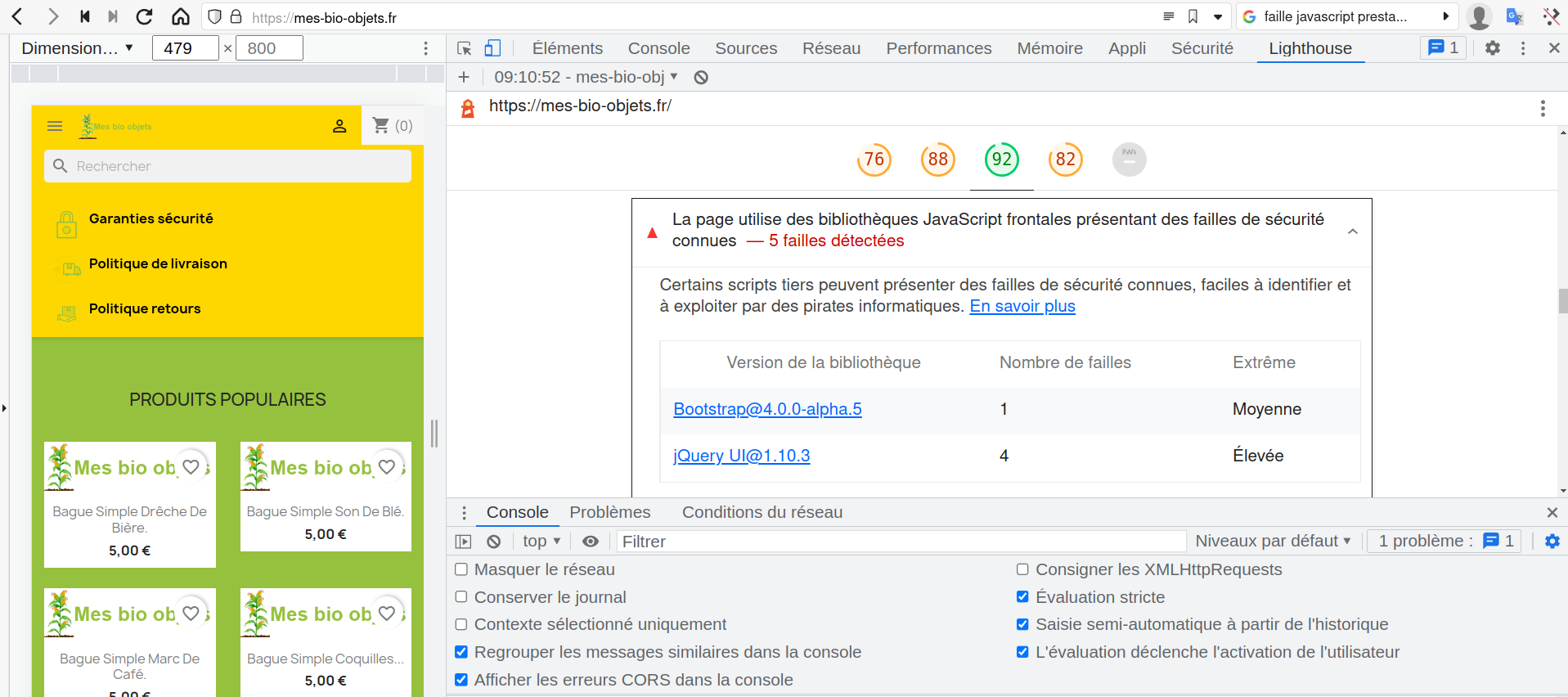Open console settings blue gear
Image resolution: width=1568 pixels, height=697 pixels.
(x=1552, y=541)
